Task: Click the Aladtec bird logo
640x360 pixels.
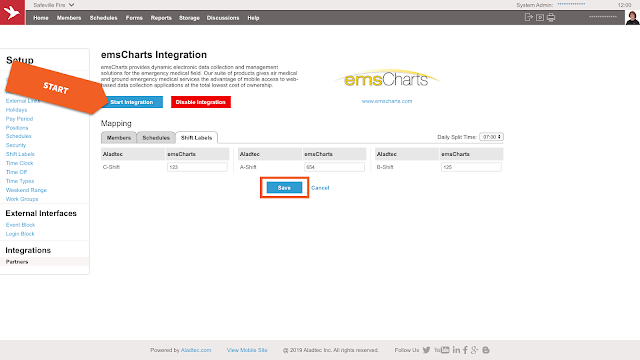Action: point(12,12)
